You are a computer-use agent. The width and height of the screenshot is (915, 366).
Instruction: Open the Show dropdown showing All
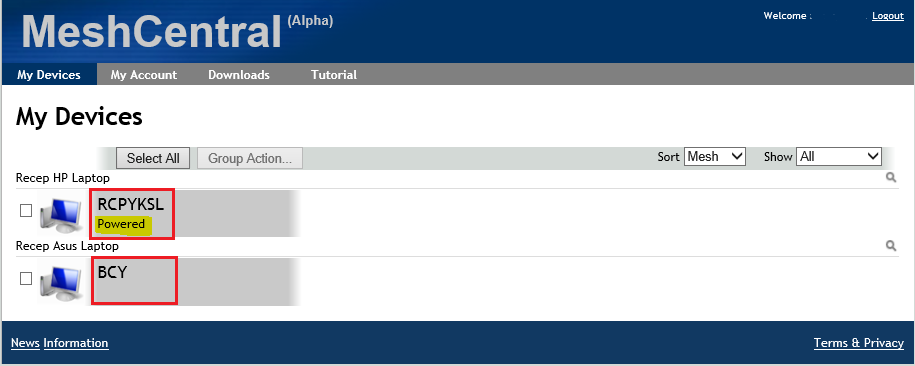point(839,156)
